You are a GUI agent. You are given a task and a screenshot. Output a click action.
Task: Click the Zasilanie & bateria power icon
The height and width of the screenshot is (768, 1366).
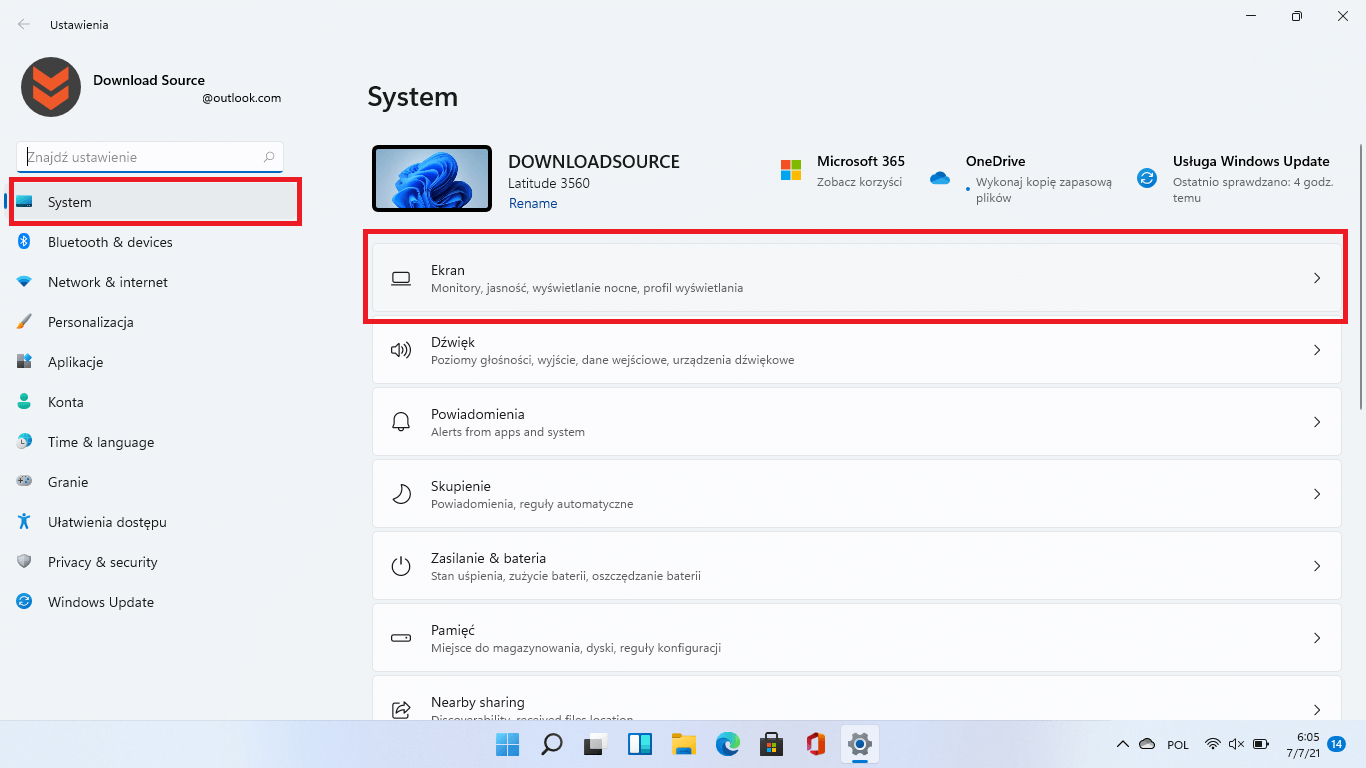[x=401, y=566]
